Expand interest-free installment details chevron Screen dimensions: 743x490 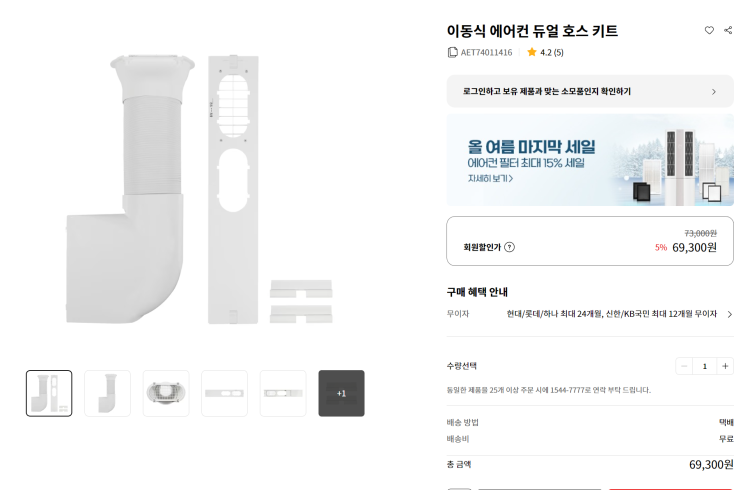[x=729, y=314]
